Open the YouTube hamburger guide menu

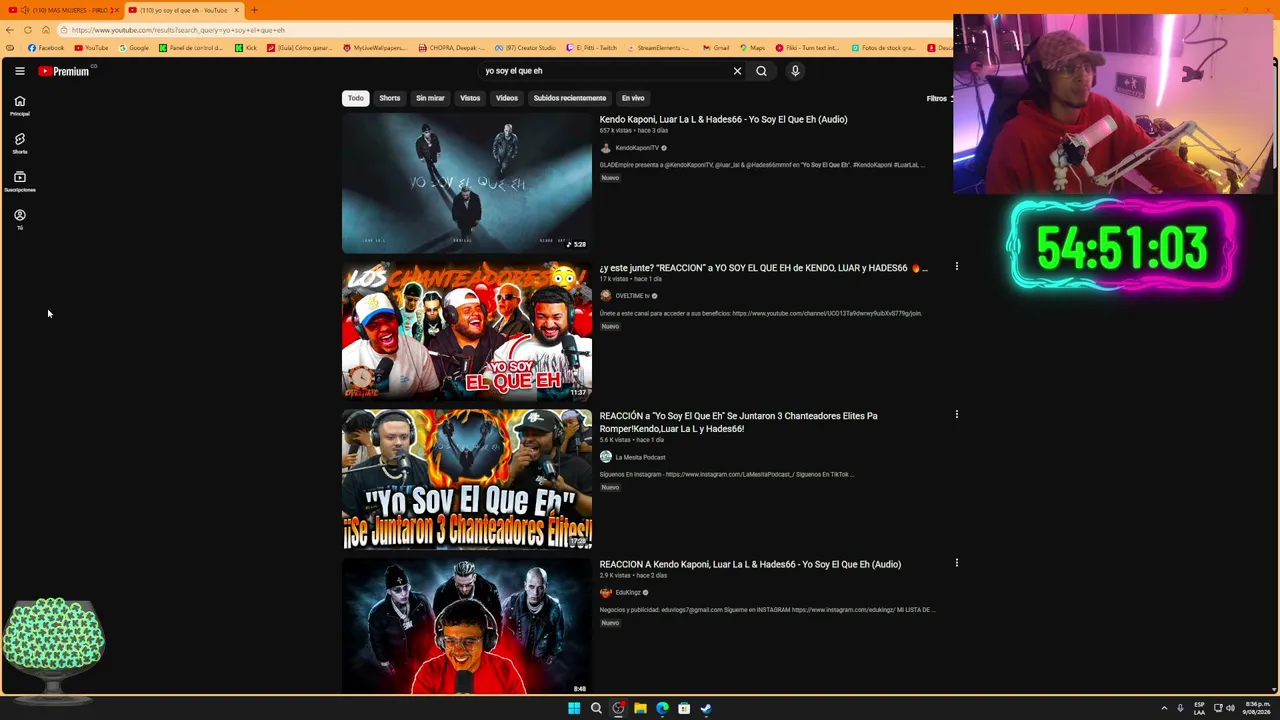tap(20, 71)
